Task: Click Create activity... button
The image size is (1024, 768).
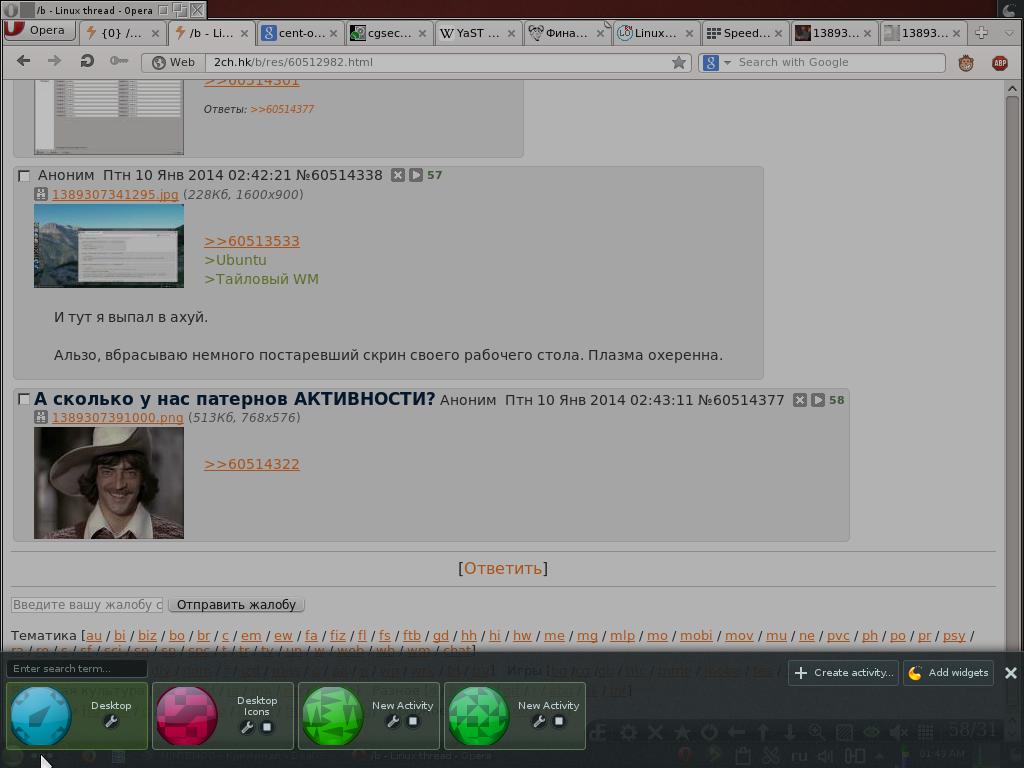Action: 844,673
